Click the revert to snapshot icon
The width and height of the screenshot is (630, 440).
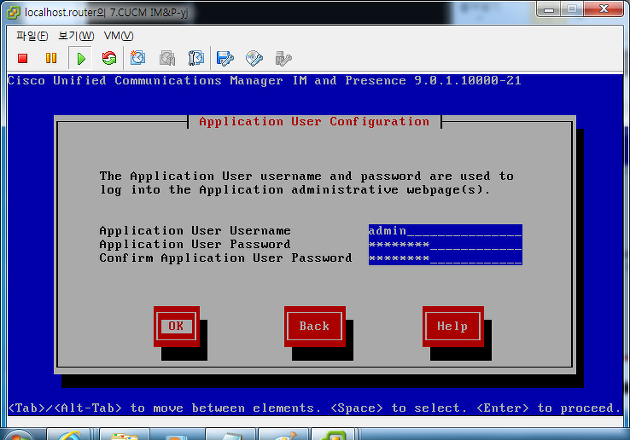point(167,59)
